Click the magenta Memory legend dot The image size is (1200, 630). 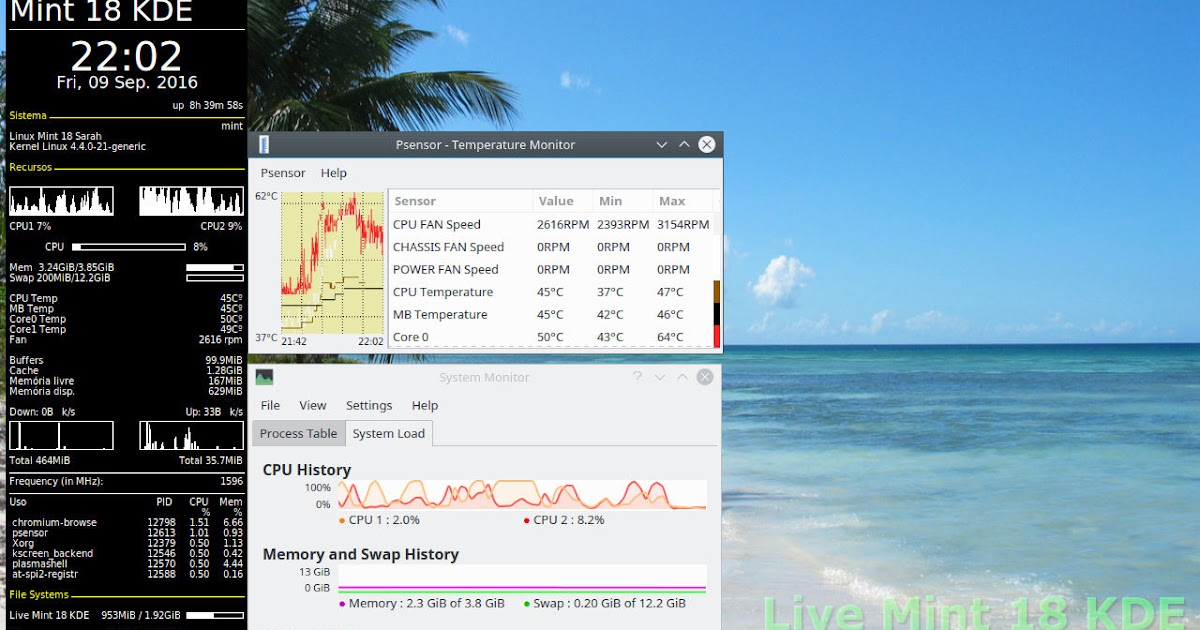click(342, 604)
